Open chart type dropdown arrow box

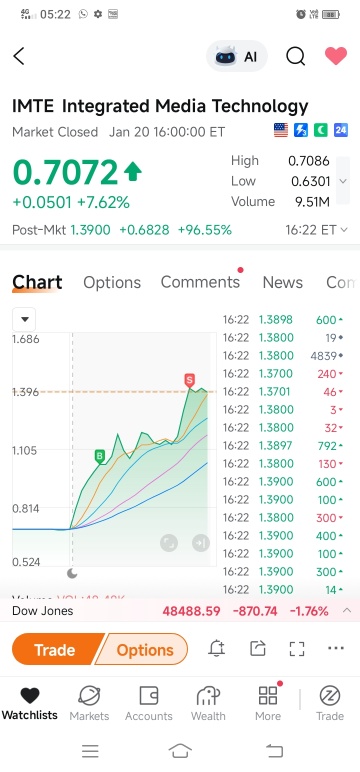(x=24, y=320)
